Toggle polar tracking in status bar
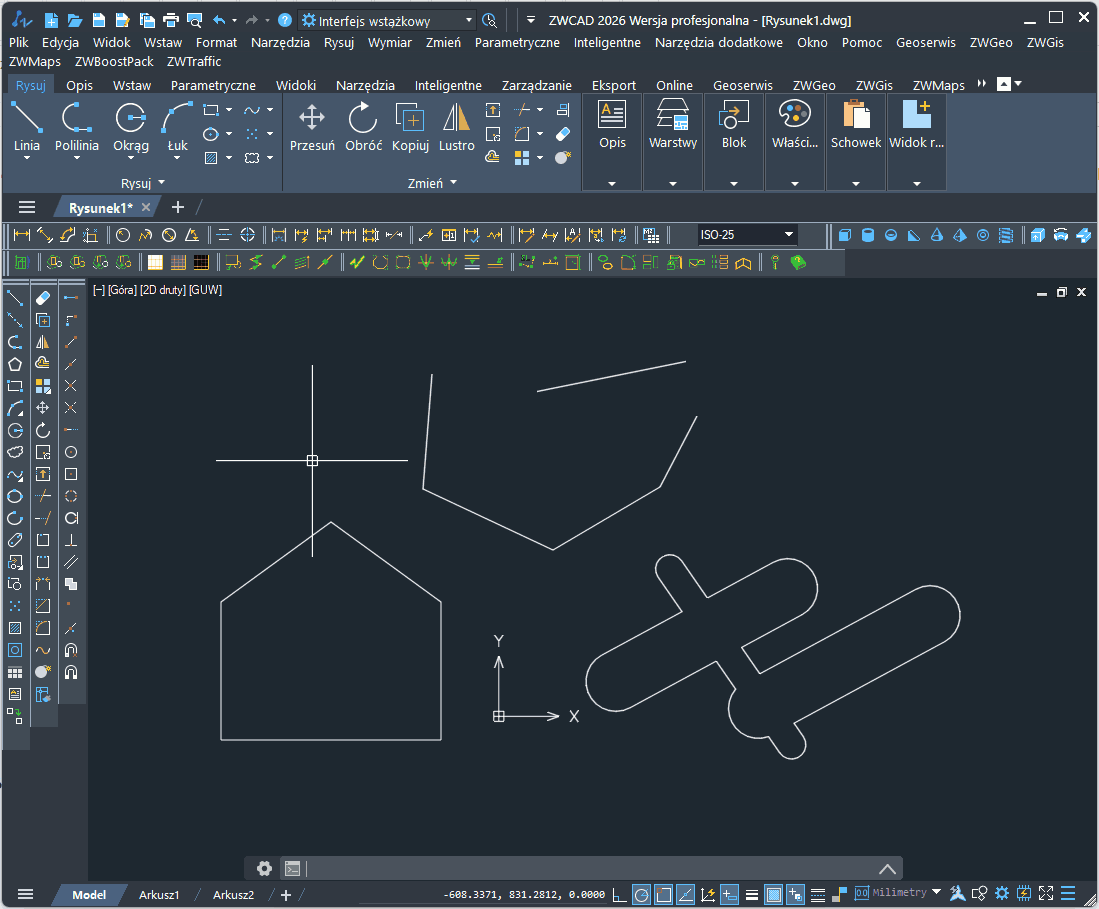Image resolution: width=1099 pixels, height=909 pixels. [x=641, y=894]
